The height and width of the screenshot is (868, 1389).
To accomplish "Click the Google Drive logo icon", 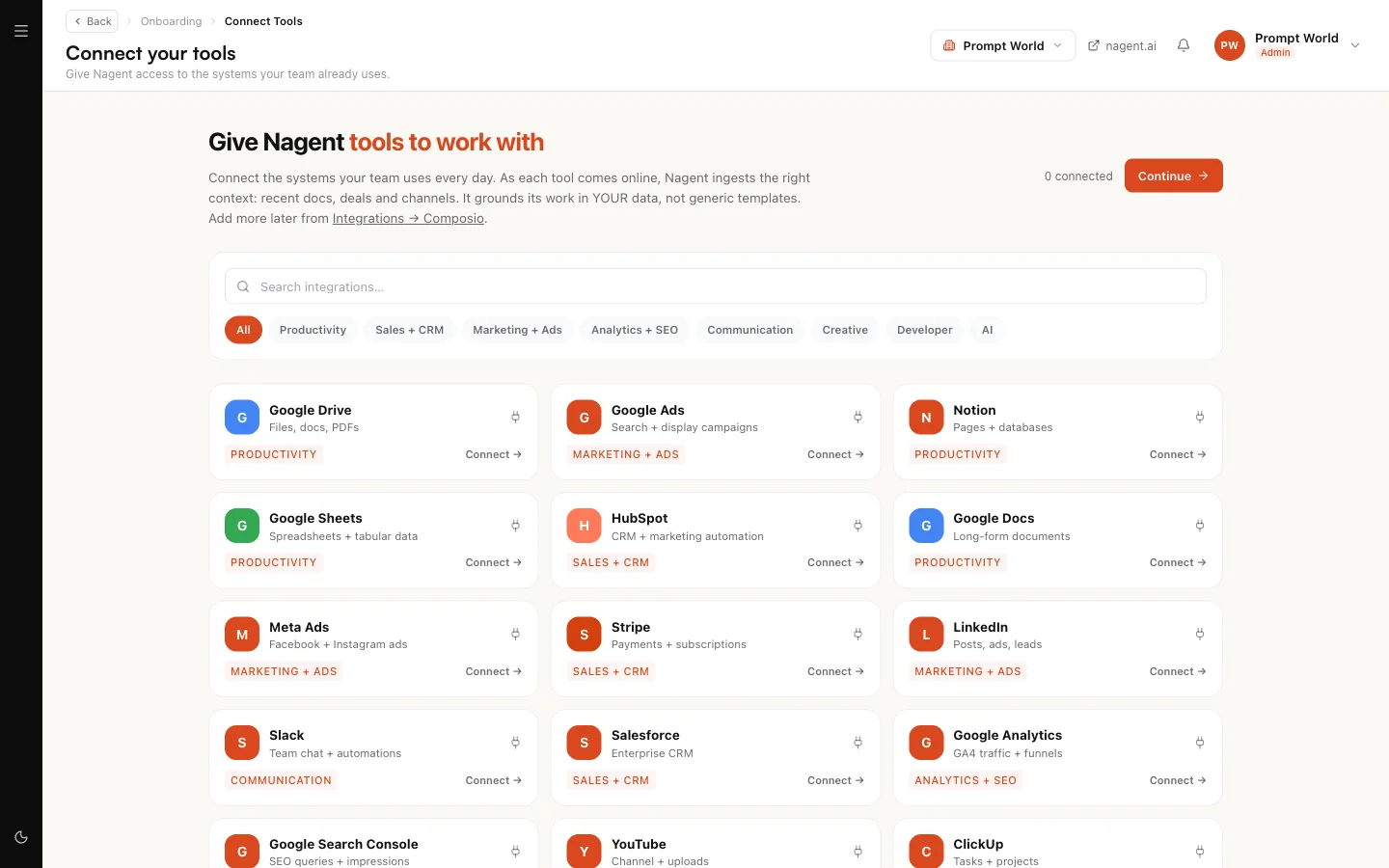I will (x=242, y=418).
